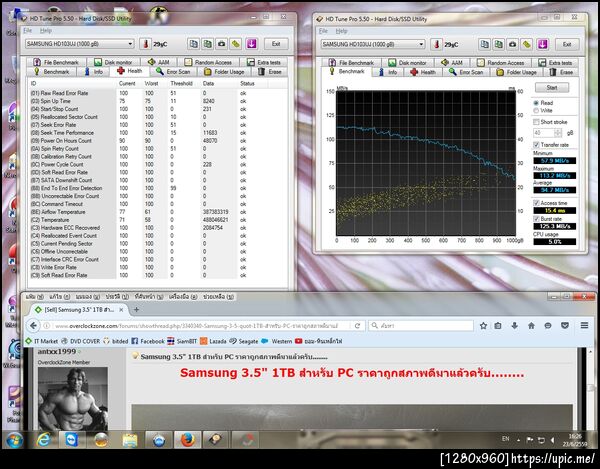This screenshot has width=600, height=469.
Task: Click camera icon in right HD Tune toolbar
Action: pos(512,44)
